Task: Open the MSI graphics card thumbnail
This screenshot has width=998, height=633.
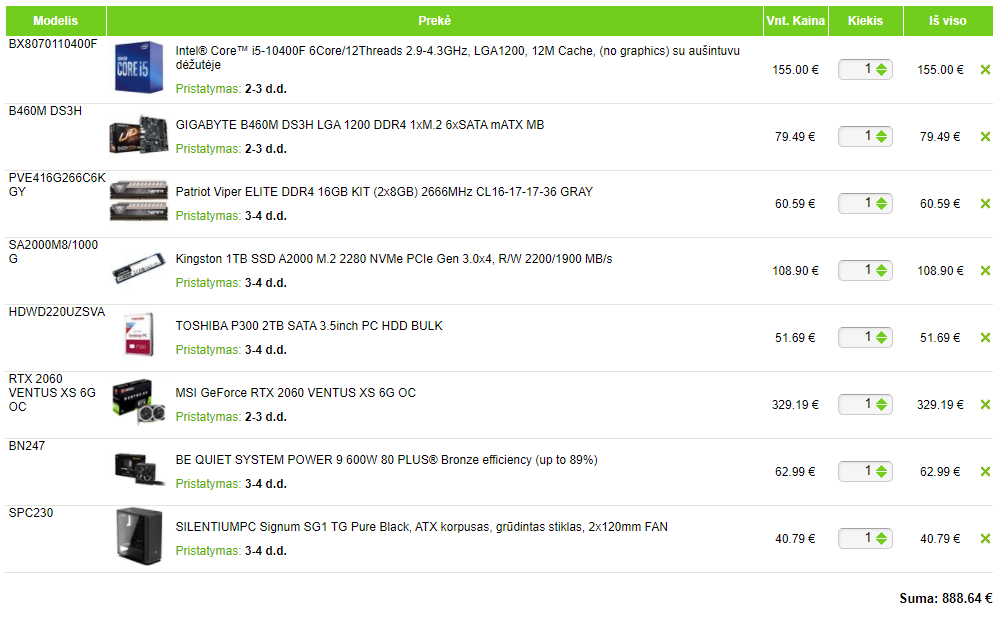Action: coord(139,402)
